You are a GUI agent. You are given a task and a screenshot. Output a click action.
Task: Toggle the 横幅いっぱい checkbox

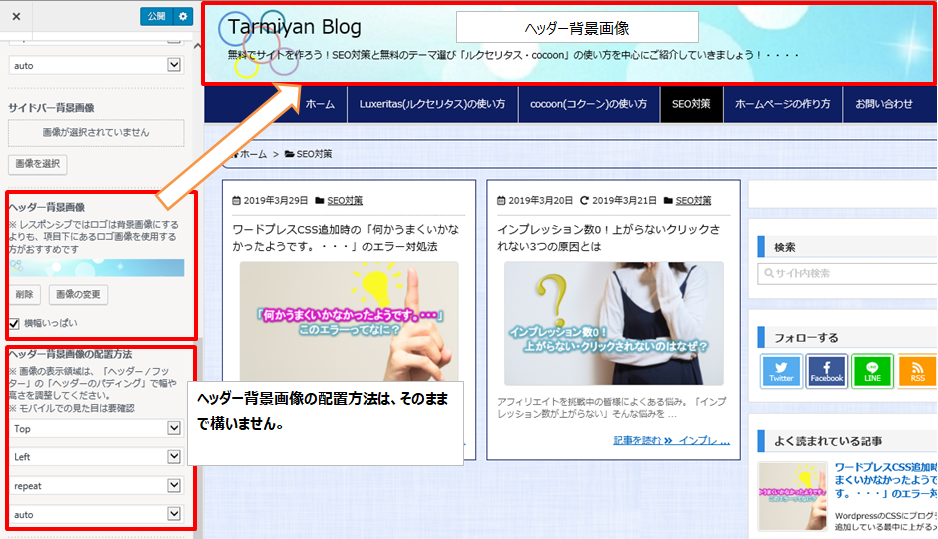(14, 323)
